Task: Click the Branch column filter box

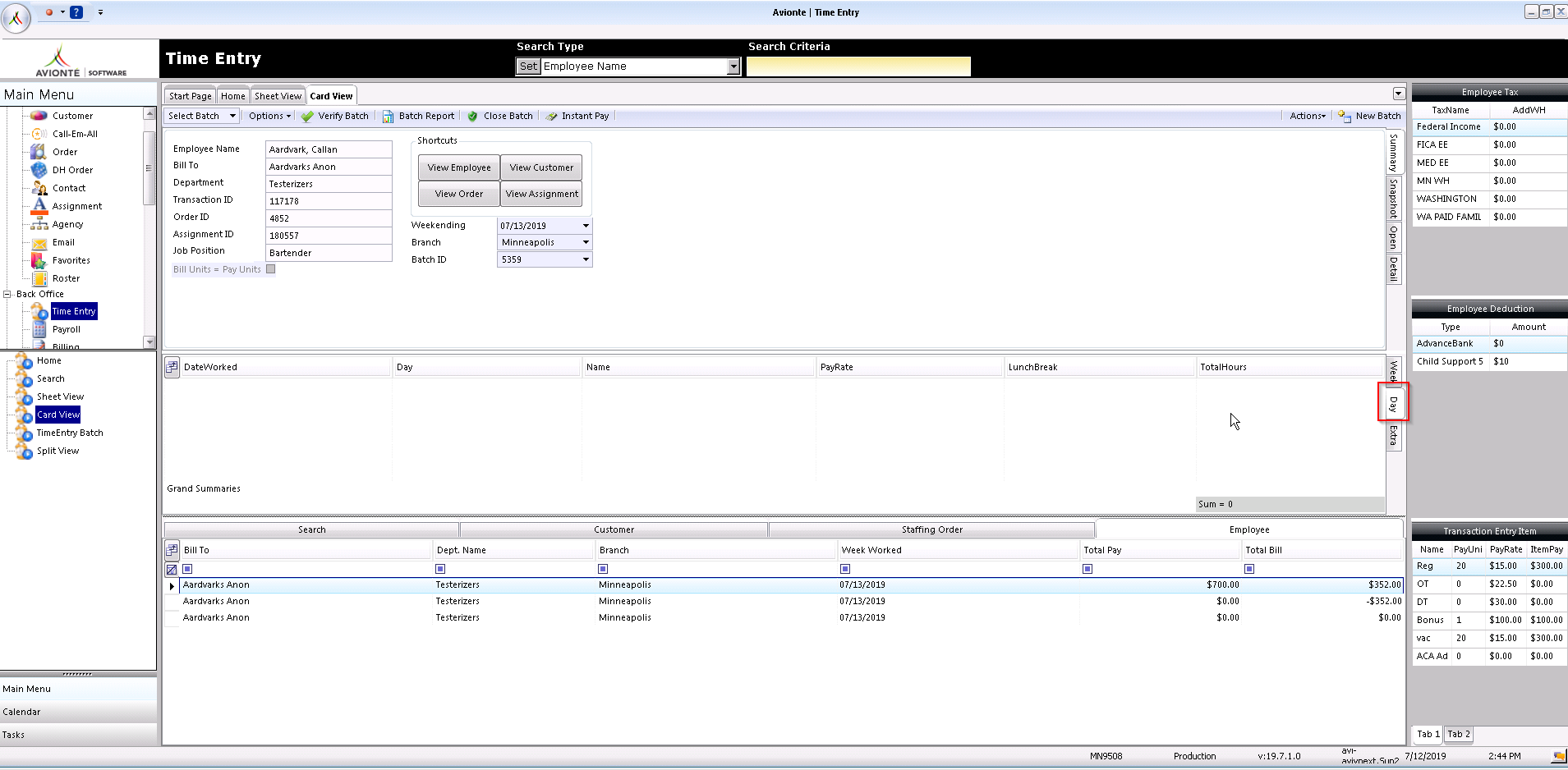Action: [x=603, y=569]
